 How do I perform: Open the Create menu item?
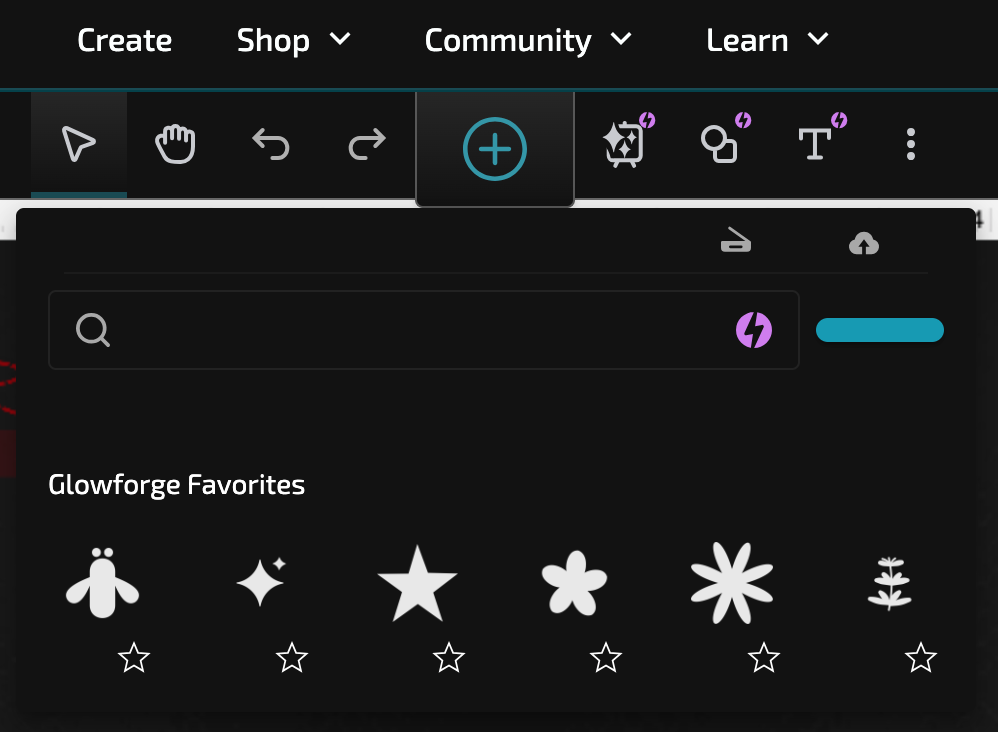coord(125,40)
